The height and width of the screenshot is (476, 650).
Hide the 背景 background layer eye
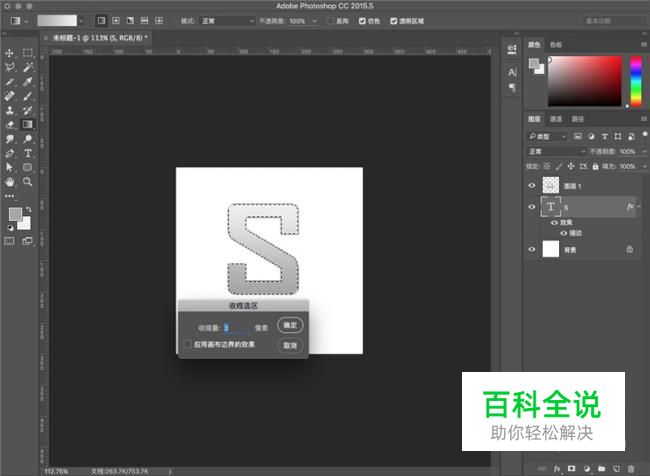tap(532, 249)
